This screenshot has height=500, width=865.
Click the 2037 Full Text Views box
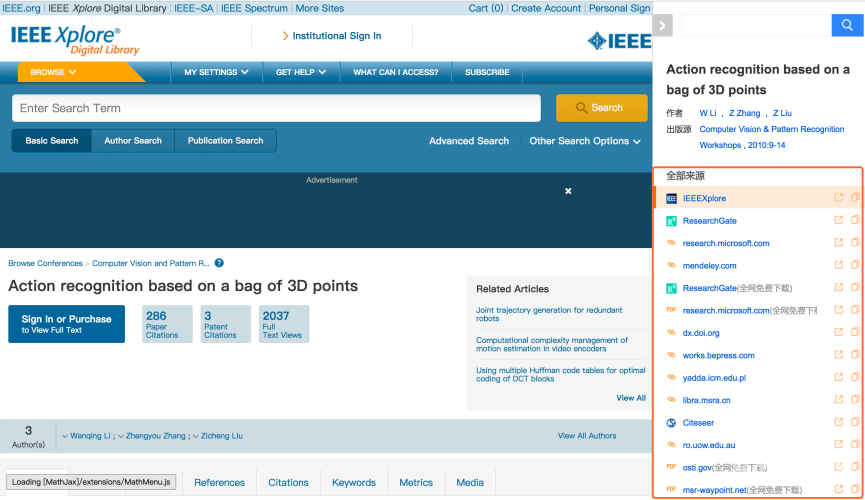(x=284, y=324)
